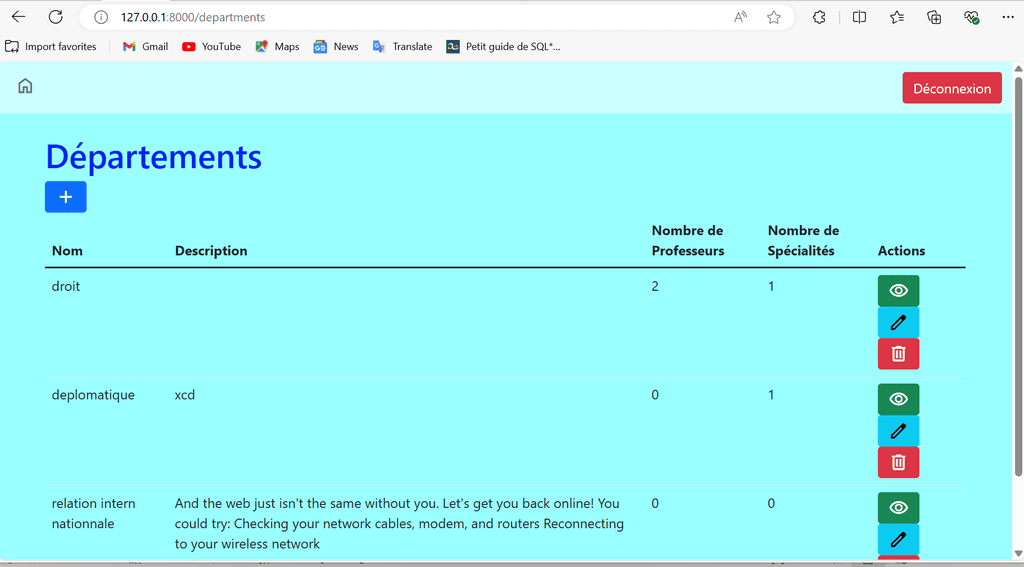Viewport: 1024px width, 567px height.
Task: Open the Collections icon
Action: point(934,17)
